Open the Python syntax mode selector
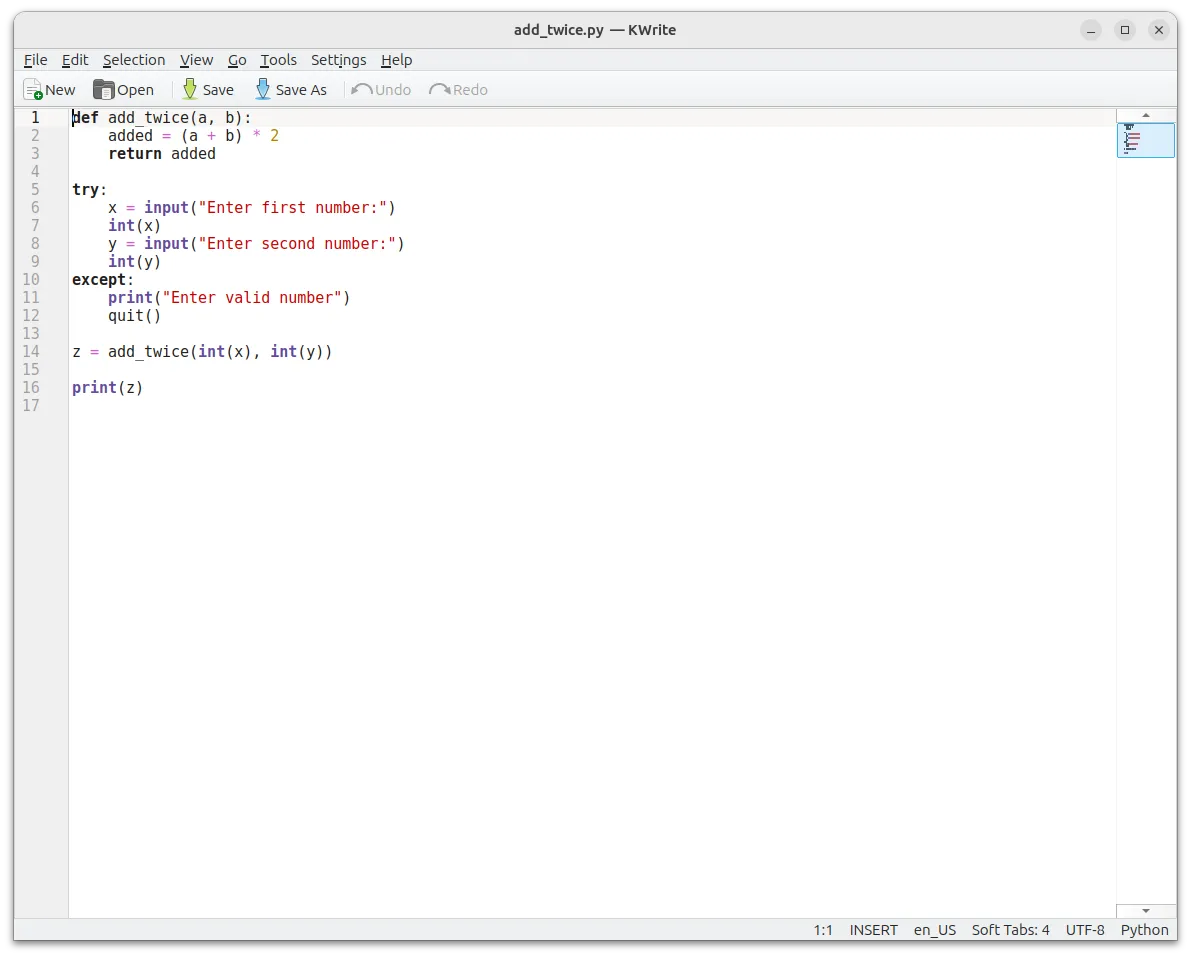1191x957 pixels. pos(1144,930)
